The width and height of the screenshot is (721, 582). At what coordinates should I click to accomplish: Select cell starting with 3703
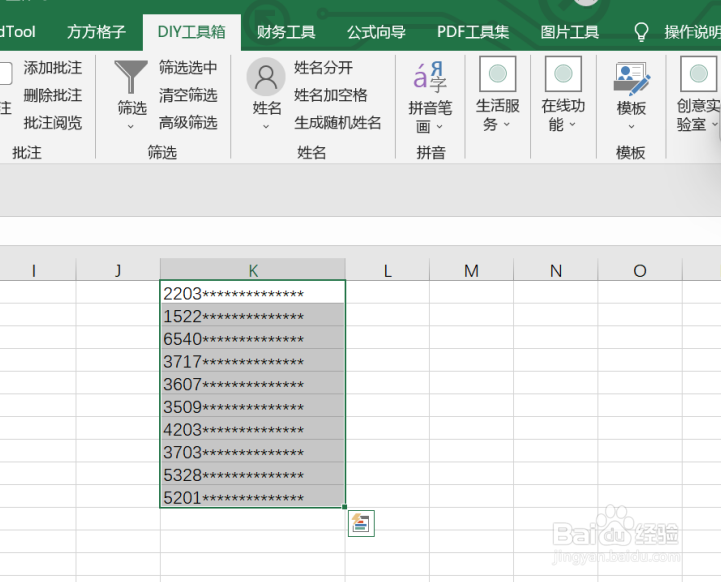(253, 451)
